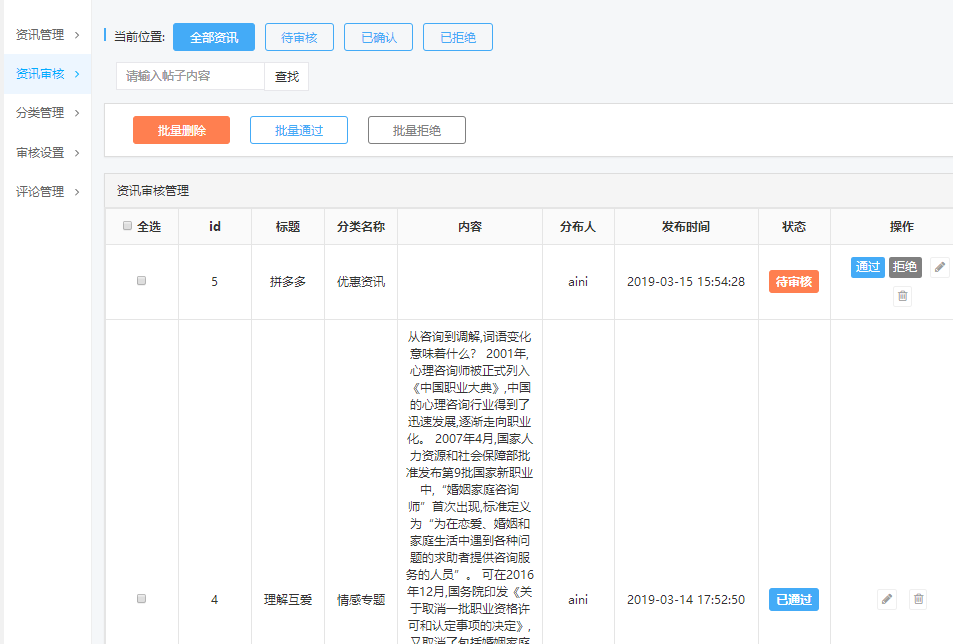Click publisher aini in the 理解互爱 row
The height and width of the screenshot is (644, 953).
click(x=578, y=600)
